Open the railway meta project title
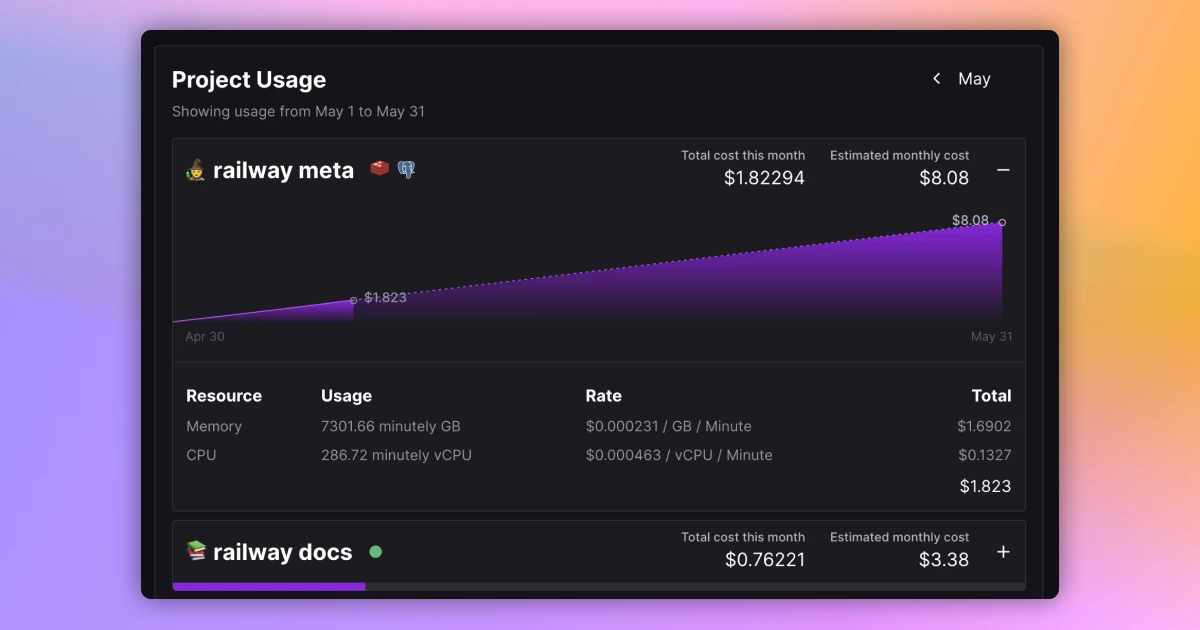This screenshot has height=630, width=1200. [283, 171]
